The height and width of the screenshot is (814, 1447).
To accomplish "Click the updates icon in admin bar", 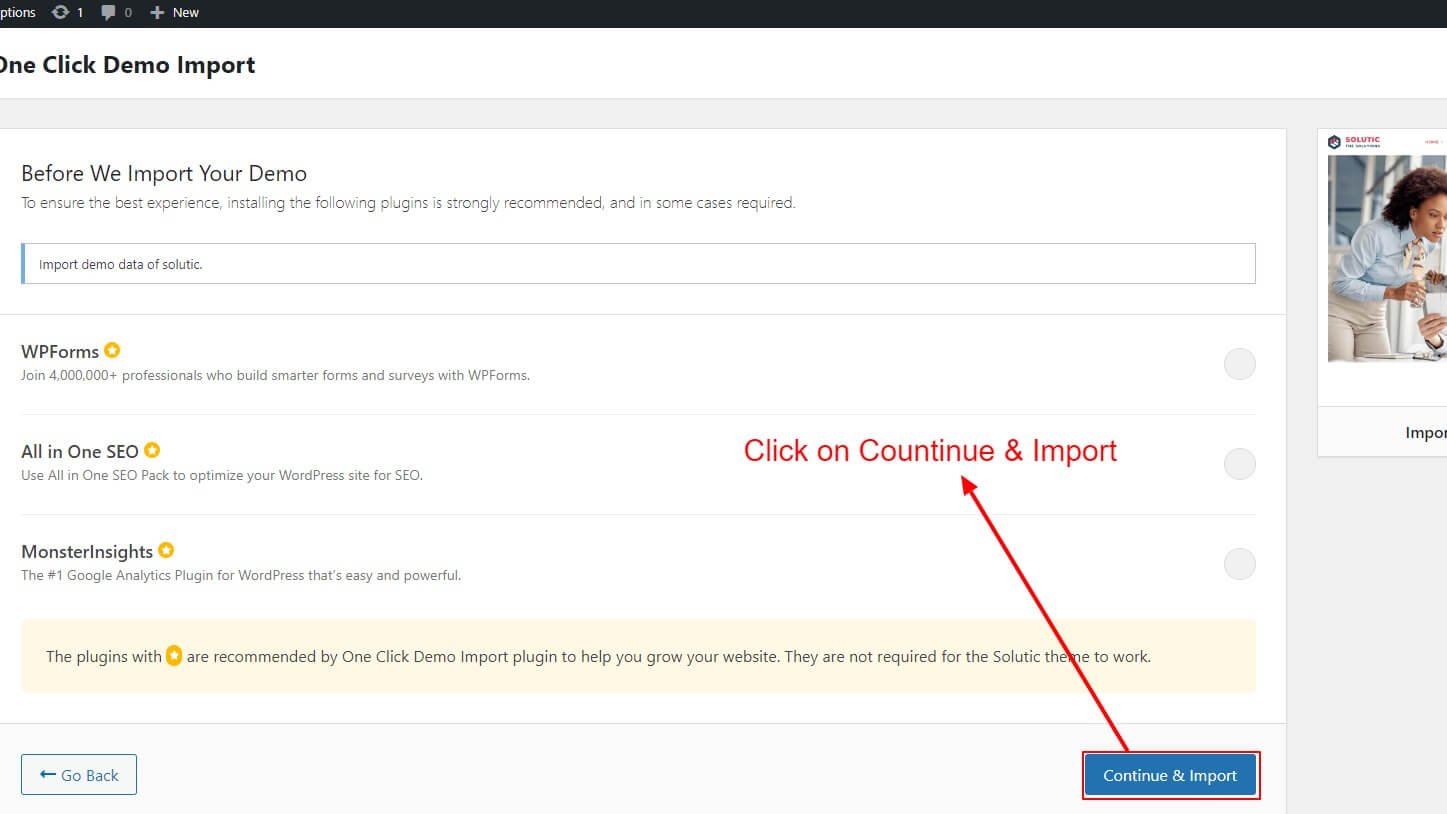I will pyautogui.click(x=60, y=13).
